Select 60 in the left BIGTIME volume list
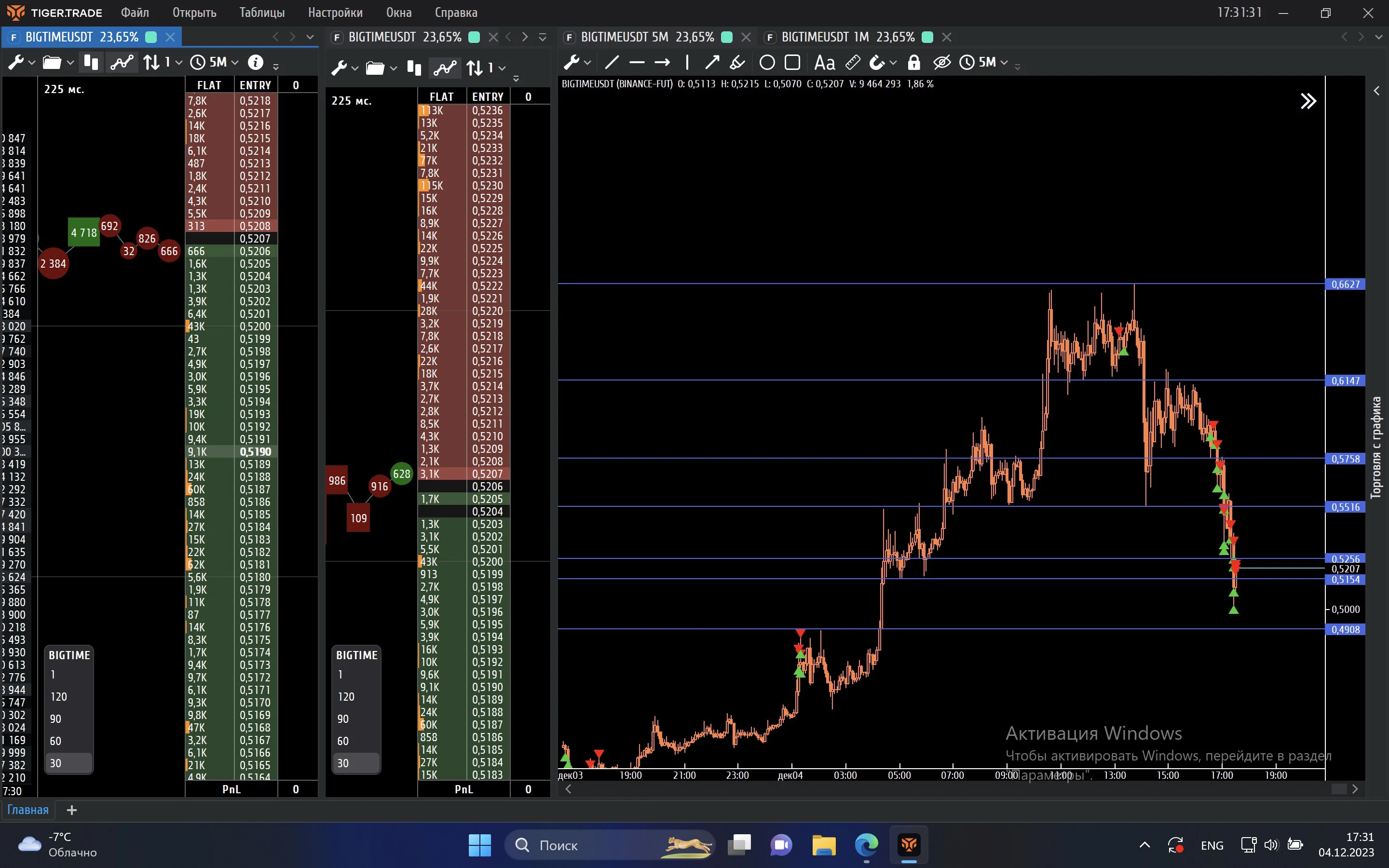This screenshot has width=1389, height=868. click(55, 741)
